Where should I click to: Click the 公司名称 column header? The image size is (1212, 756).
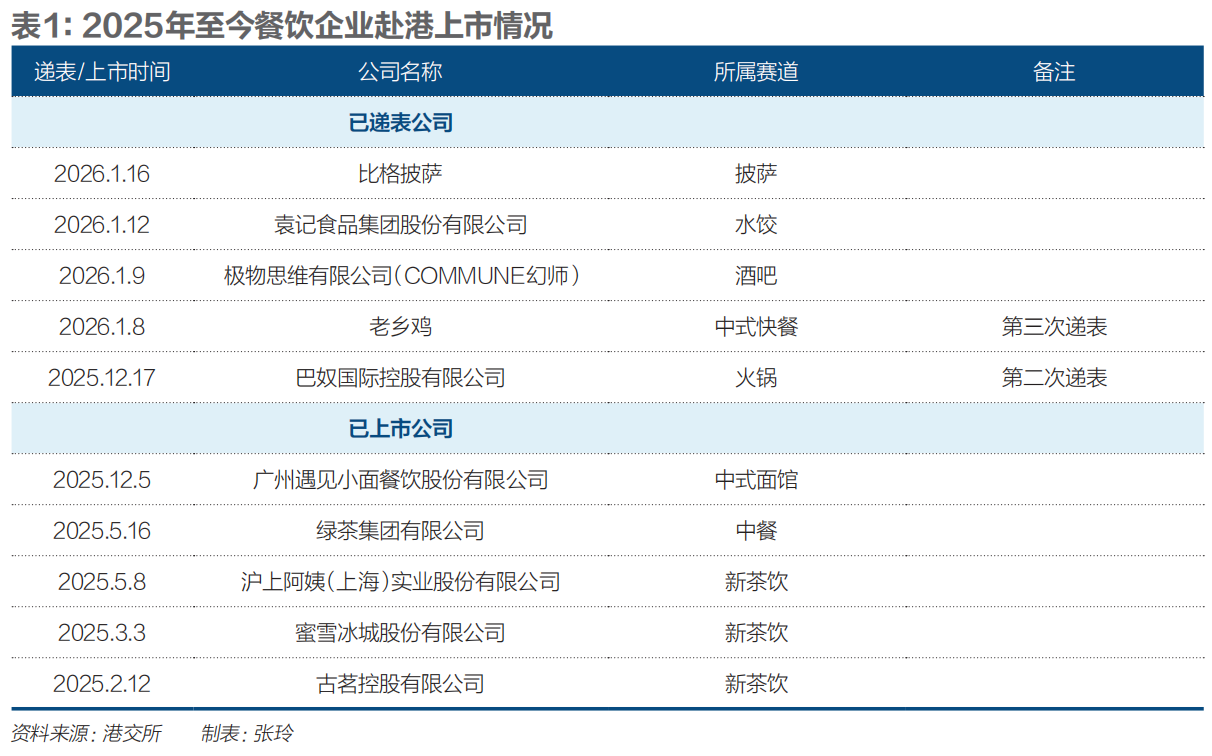pos(400,72)
